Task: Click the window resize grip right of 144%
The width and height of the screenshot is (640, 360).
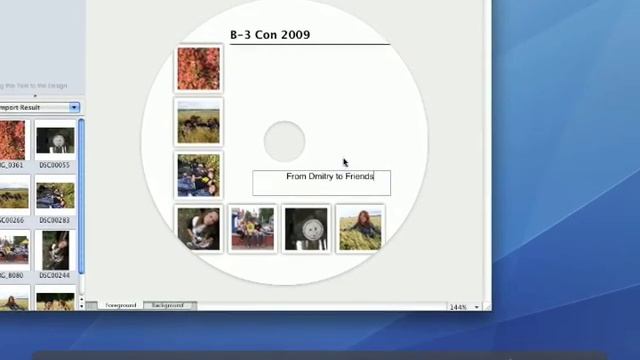Action: 487,307
